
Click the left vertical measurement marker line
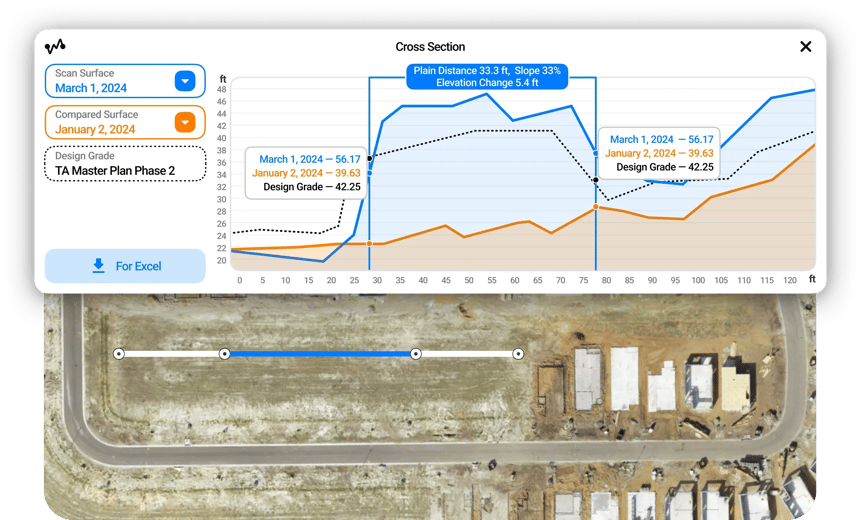tap(369, 174)
